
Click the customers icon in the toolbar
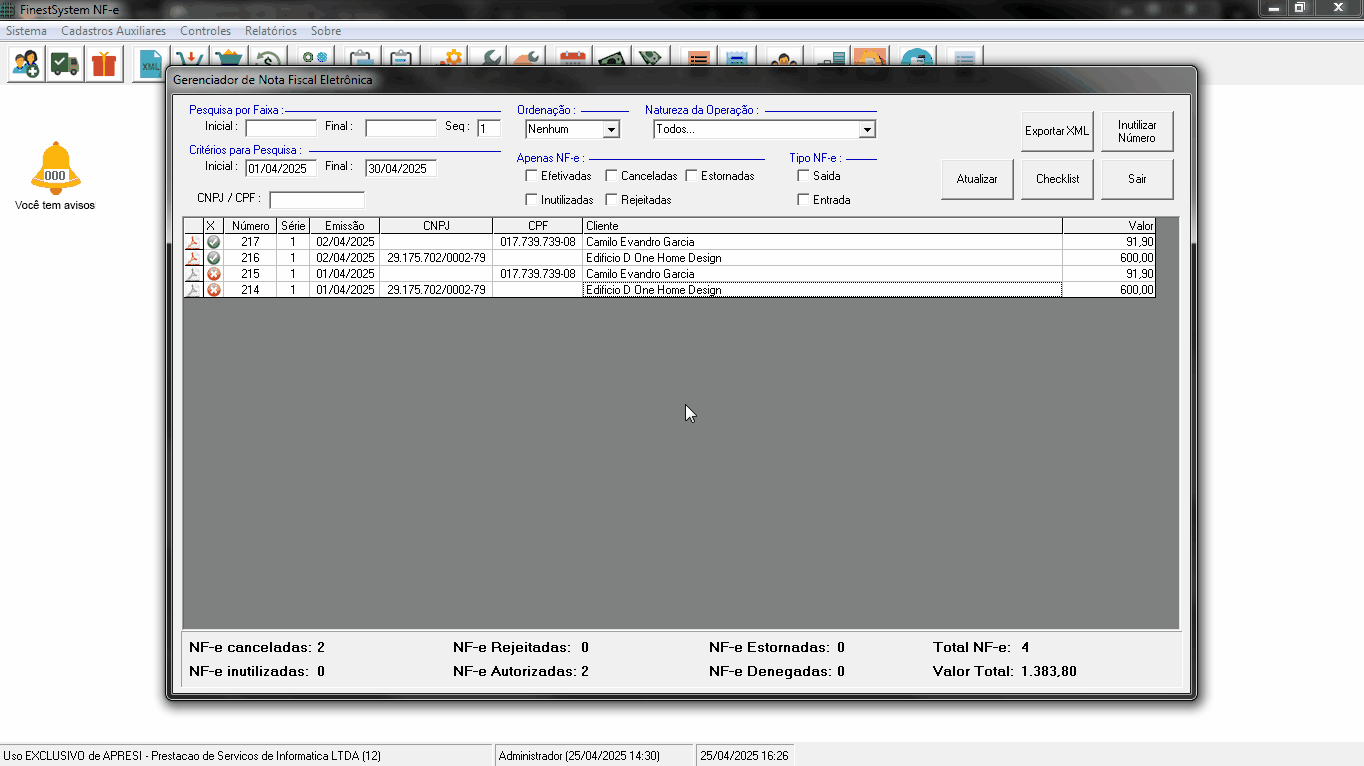(27, 64)
